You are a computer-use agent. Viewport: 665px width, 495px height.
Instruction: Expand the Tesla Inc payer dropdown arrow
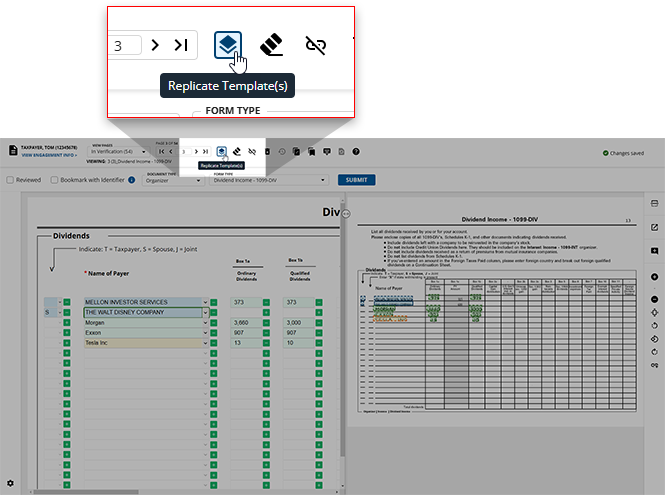click(205, 343)
